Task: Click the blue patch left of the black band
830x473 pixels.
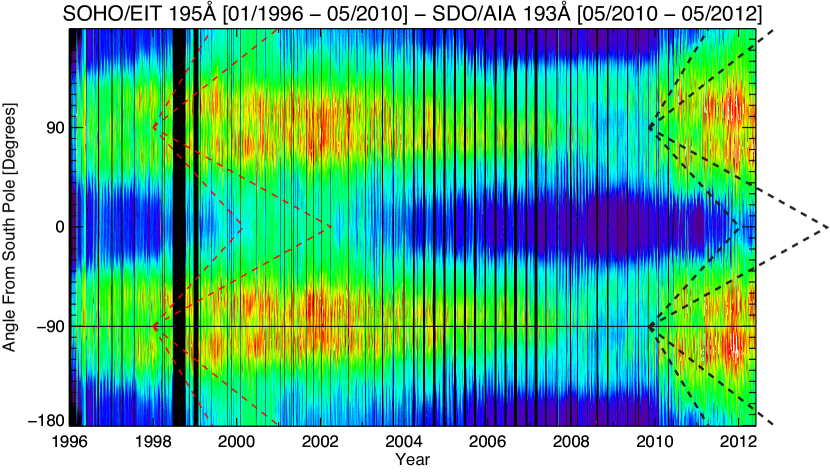Action: pyautogui.click(x=125, y=225)
